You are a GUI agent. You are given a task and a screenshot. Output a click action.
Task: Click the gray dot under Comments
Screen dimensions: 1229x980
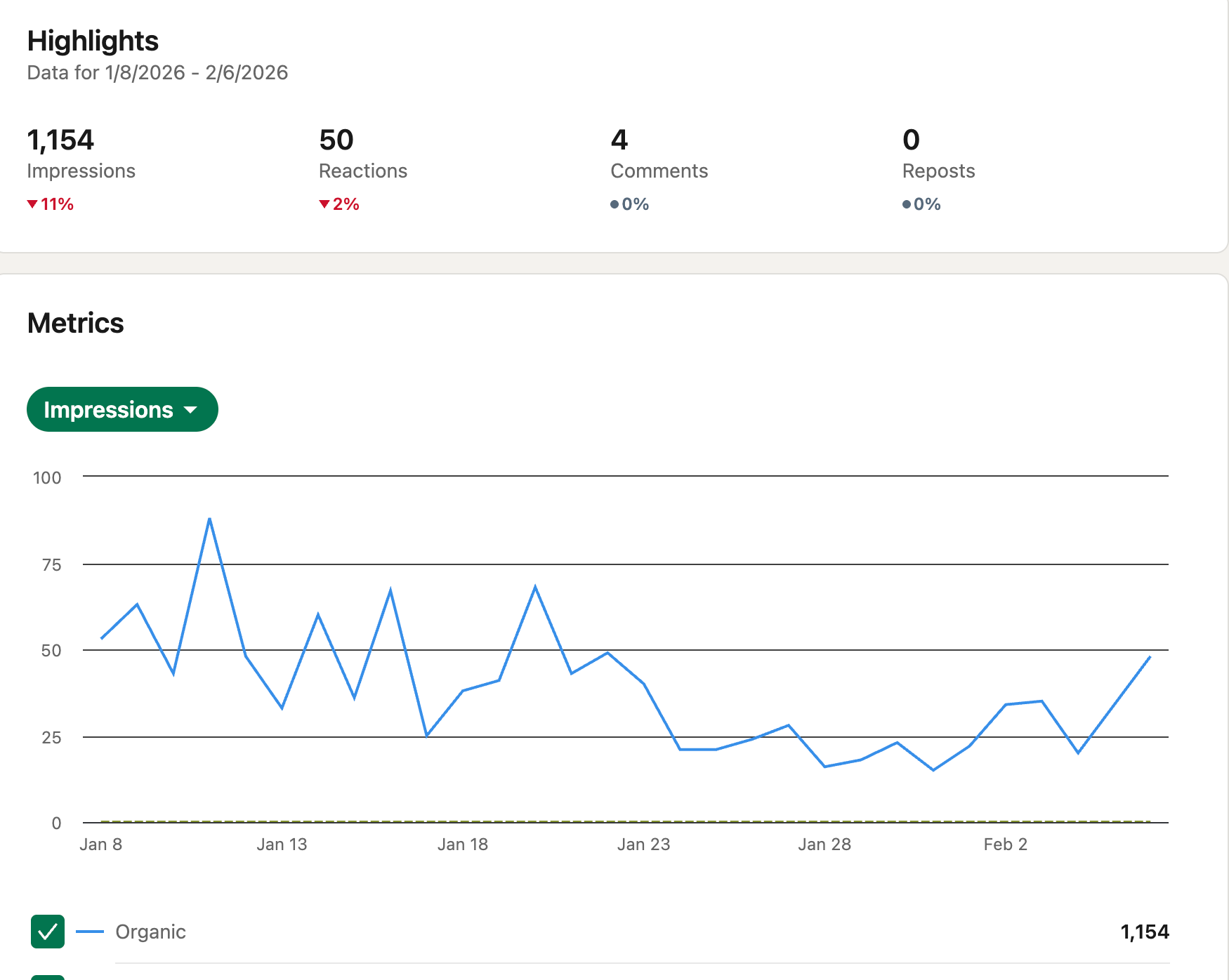614,204
